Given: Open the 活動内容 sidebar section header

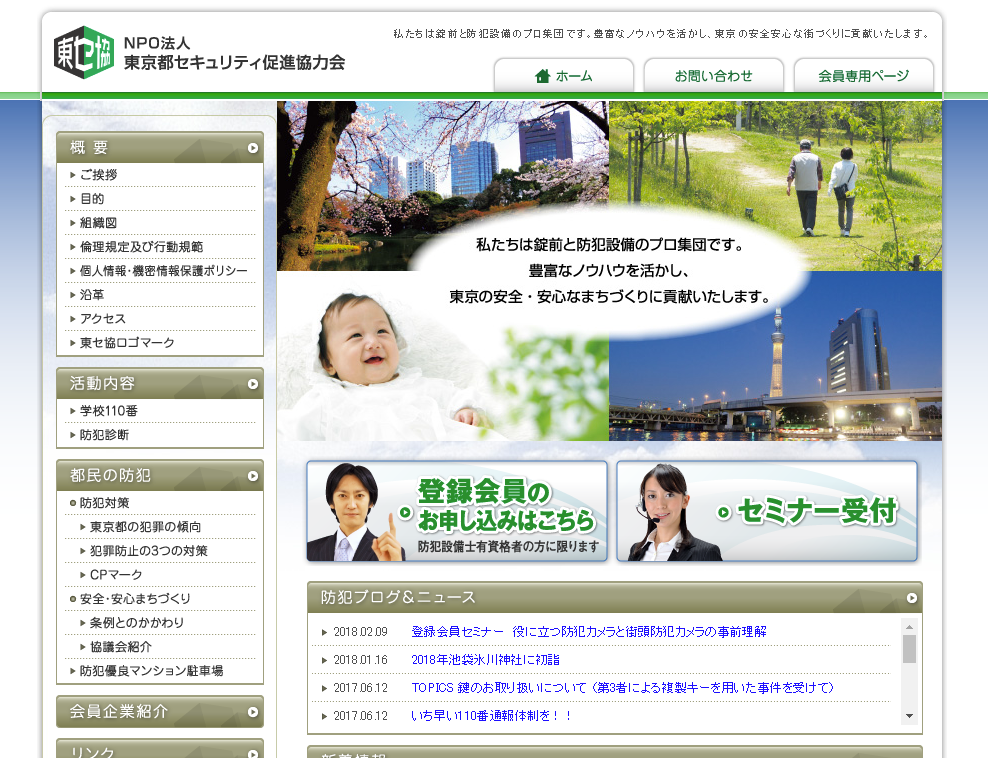Looking at the screenshot, I should (160, 383).
